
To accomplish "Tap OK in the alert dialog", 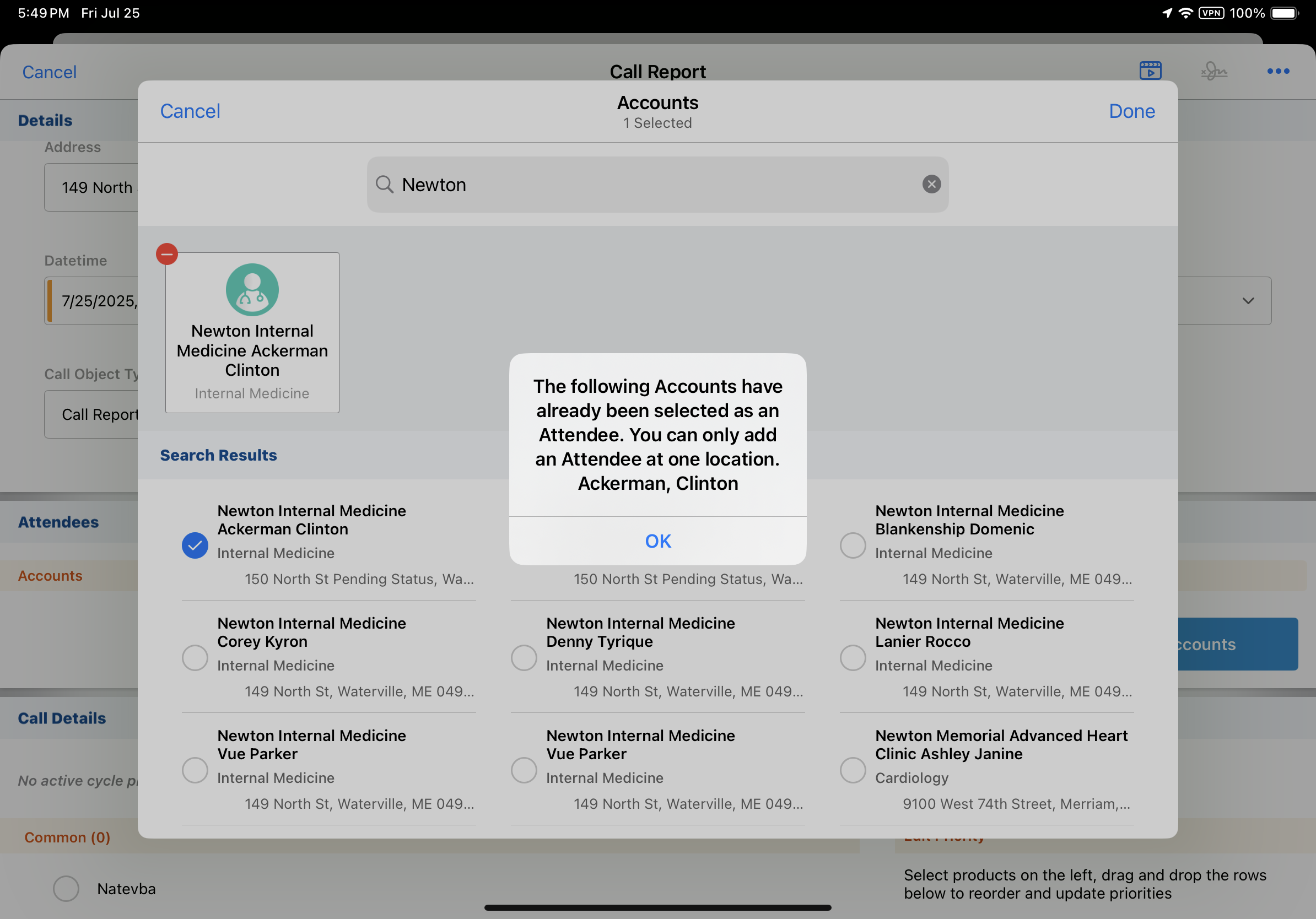I will pos(657,541).
